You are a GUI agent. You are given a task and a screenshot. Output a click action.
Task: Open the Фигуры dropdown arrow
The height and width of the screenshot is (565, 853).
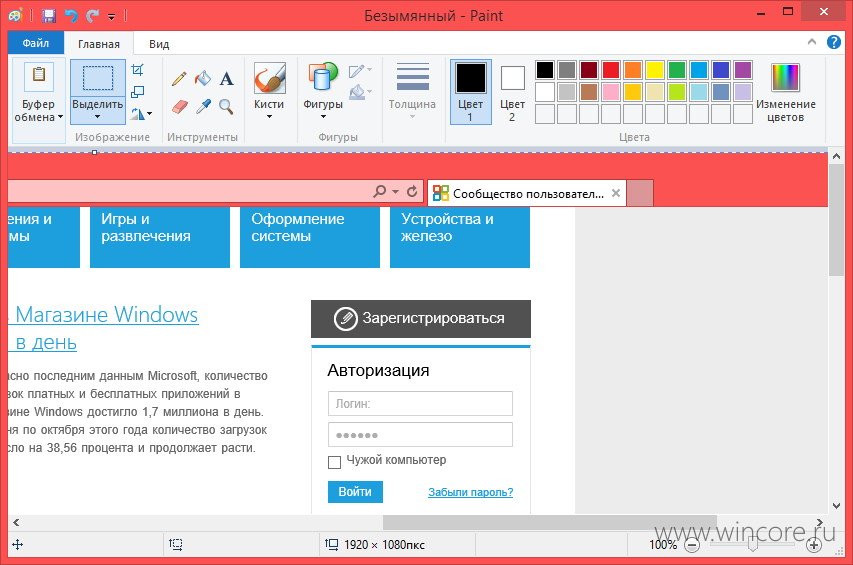[323, 117]
